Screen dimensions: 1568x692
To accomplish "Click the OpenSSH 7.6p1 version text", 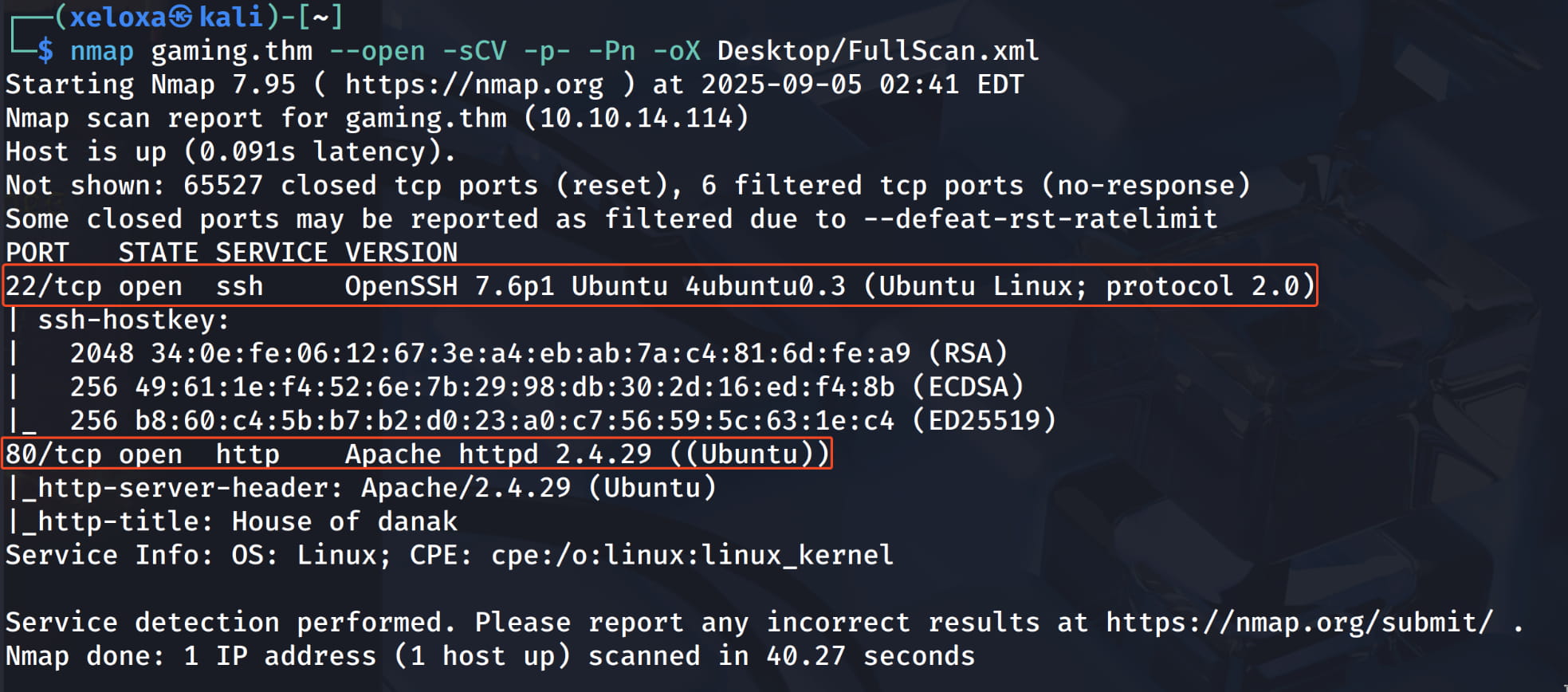I will click(449, 286).
